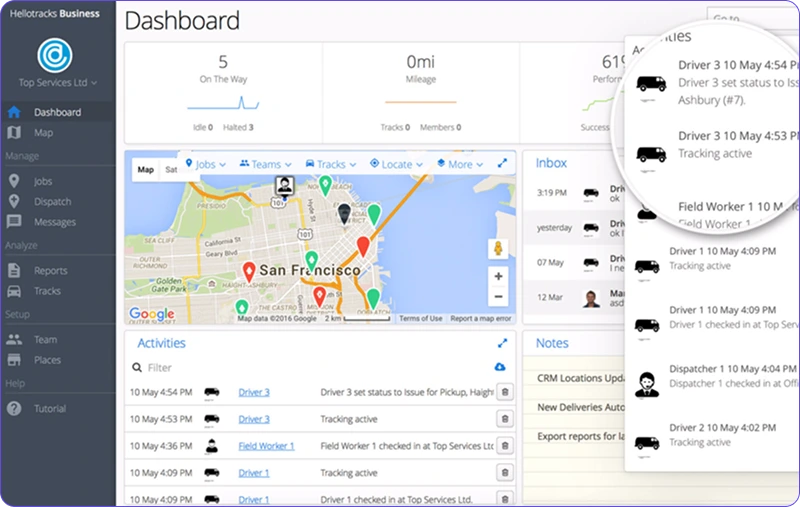Select the CRM Locations note
Image resolution: width=800 pixels, height=507 pixels.
click(580, 378)
